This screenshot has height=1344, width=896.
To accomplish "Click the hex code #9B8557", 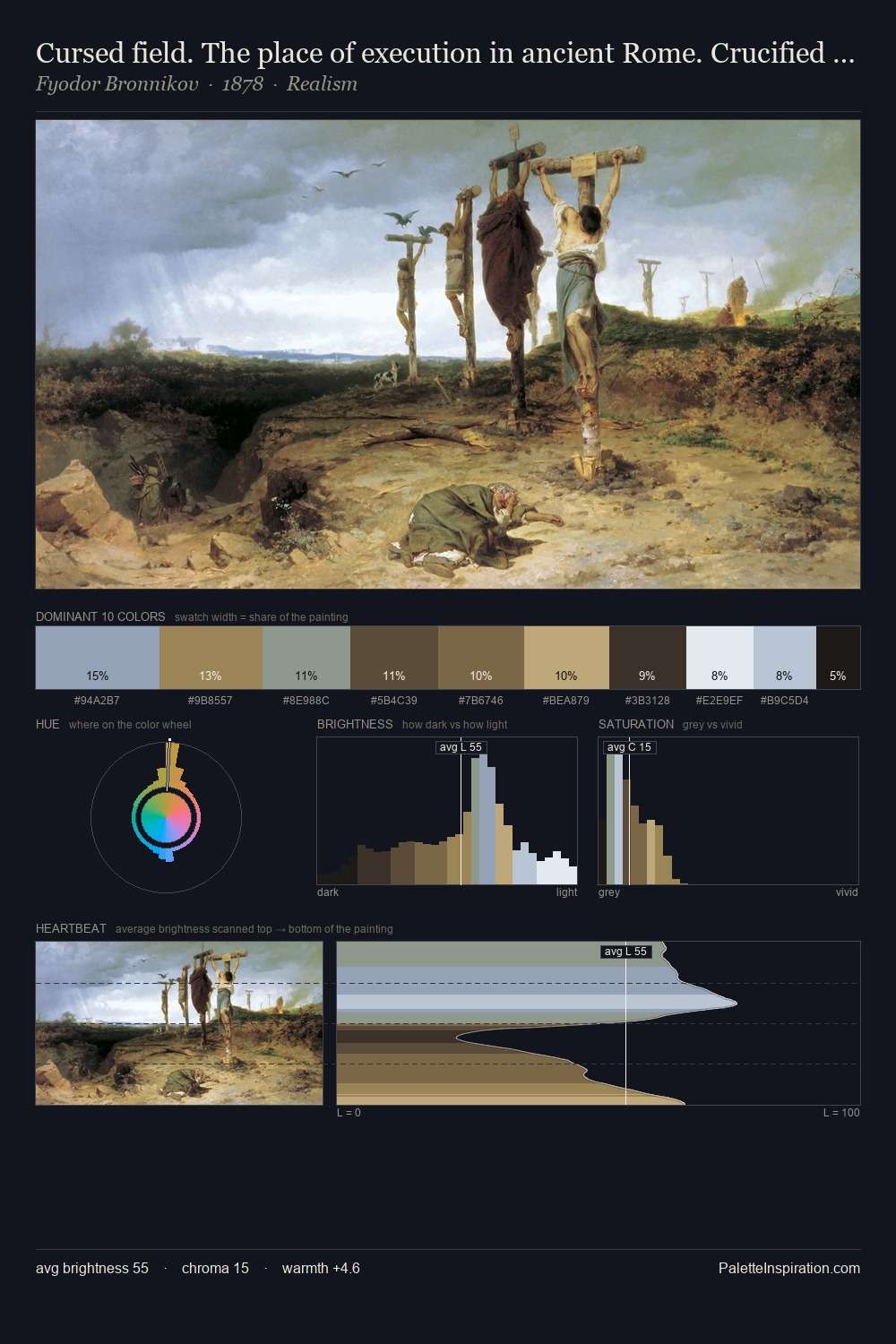I will pos(211,701).
